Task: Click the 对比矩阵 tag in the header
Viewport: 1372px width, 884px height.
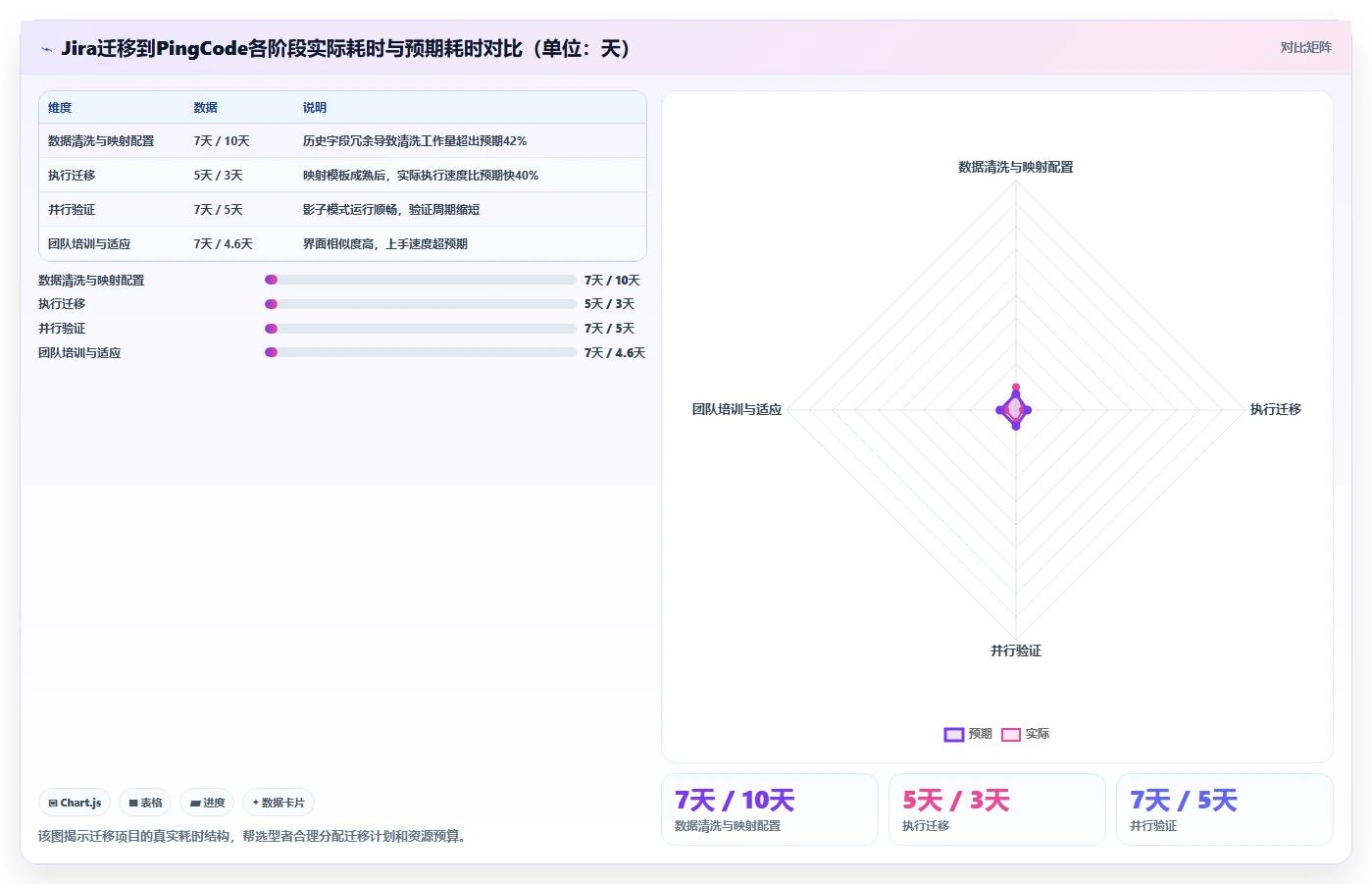Action: point(1305,47)
